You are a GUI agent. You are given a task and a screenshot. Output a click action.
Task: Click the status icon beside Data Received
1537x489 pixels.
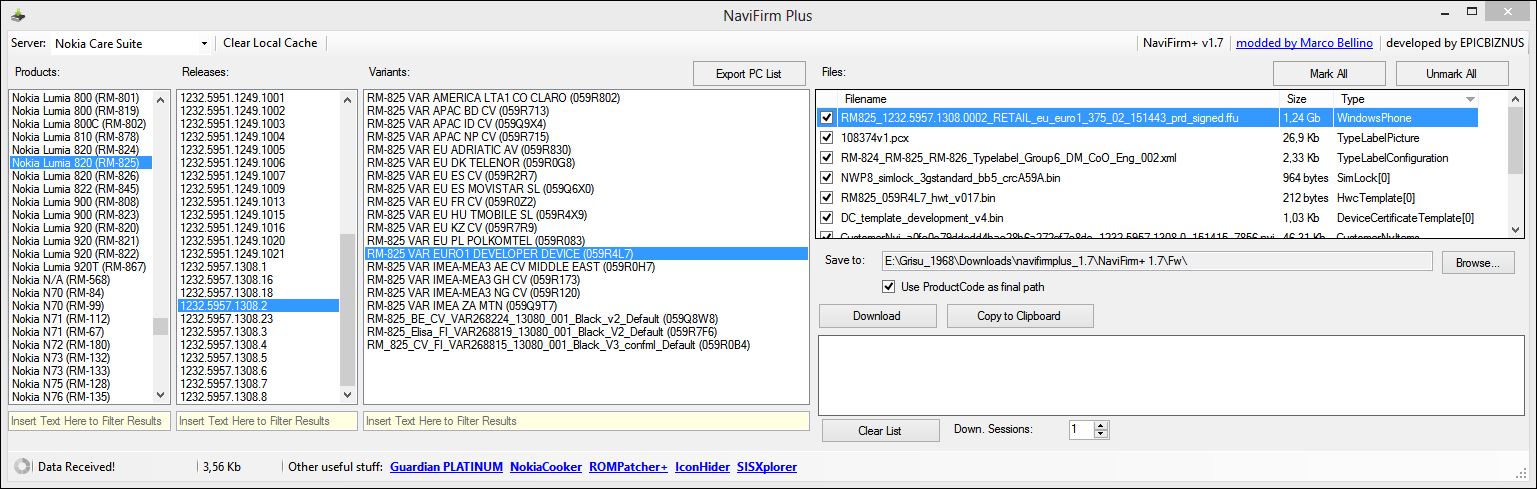(x=22, y=466)
